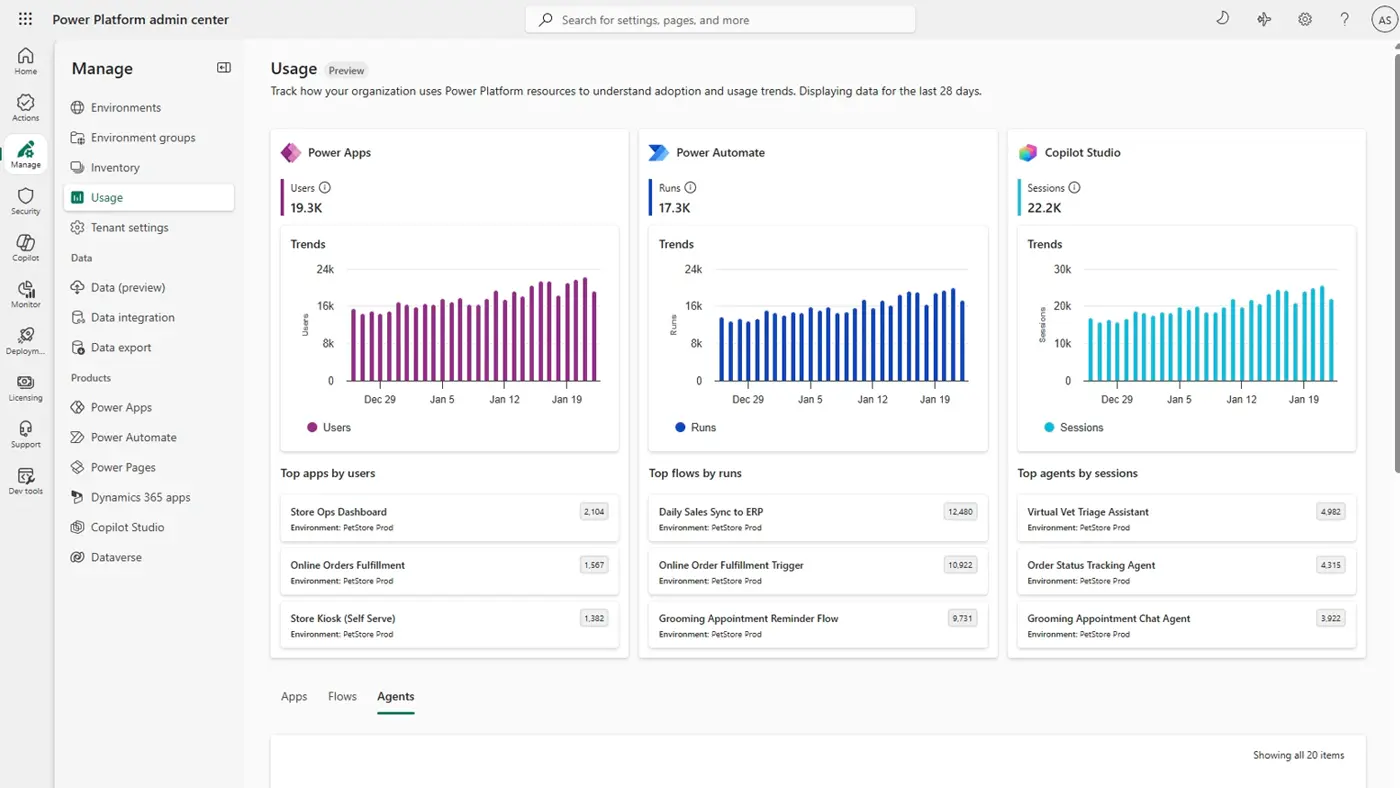Open the AS account avatar
Viewport: 1400px width, 788px height.
click(1385, 19)
